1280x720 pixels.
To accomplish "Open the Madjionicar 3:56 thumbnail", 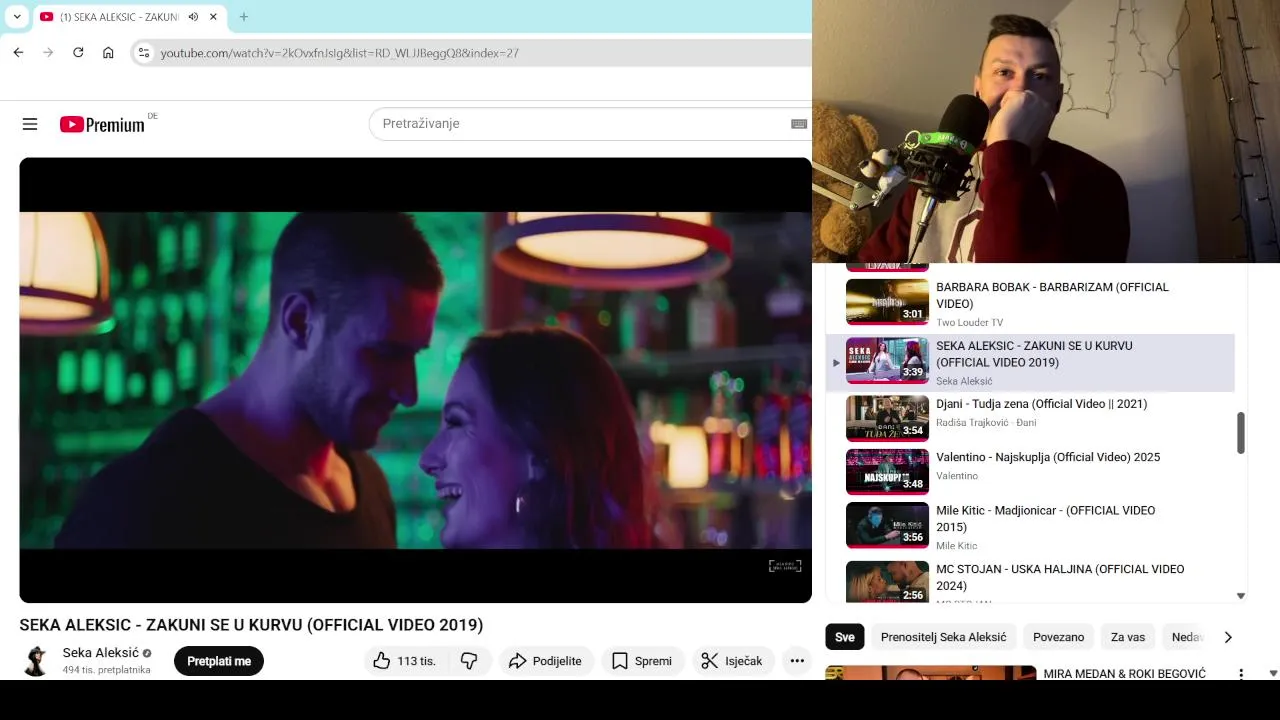I will [x=887, y=525].
